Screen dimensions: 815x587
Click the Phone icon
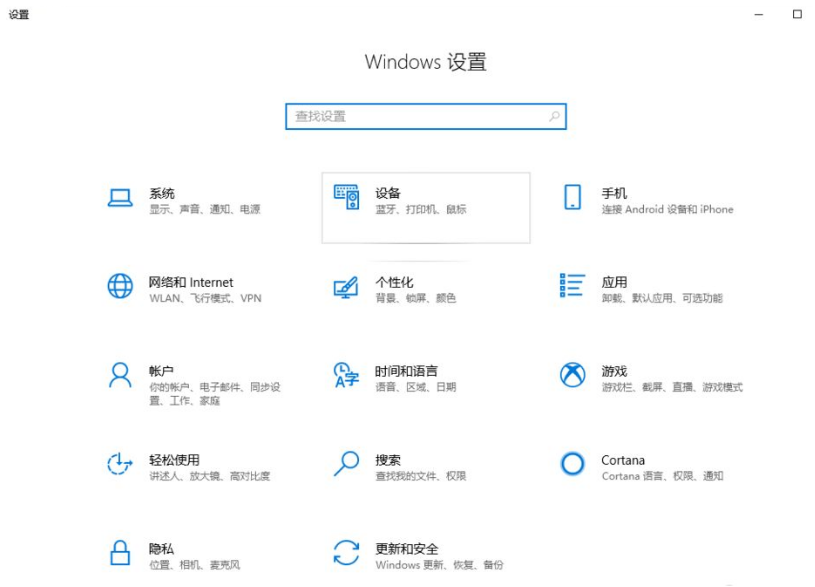click(572, 198)
